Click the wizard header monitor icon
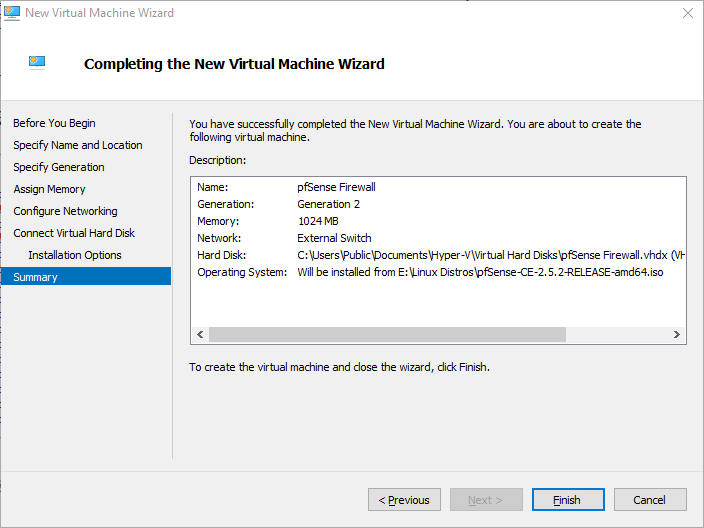This screenshot has height=528, width=704. pyautogui.click(x=37, y=62)
